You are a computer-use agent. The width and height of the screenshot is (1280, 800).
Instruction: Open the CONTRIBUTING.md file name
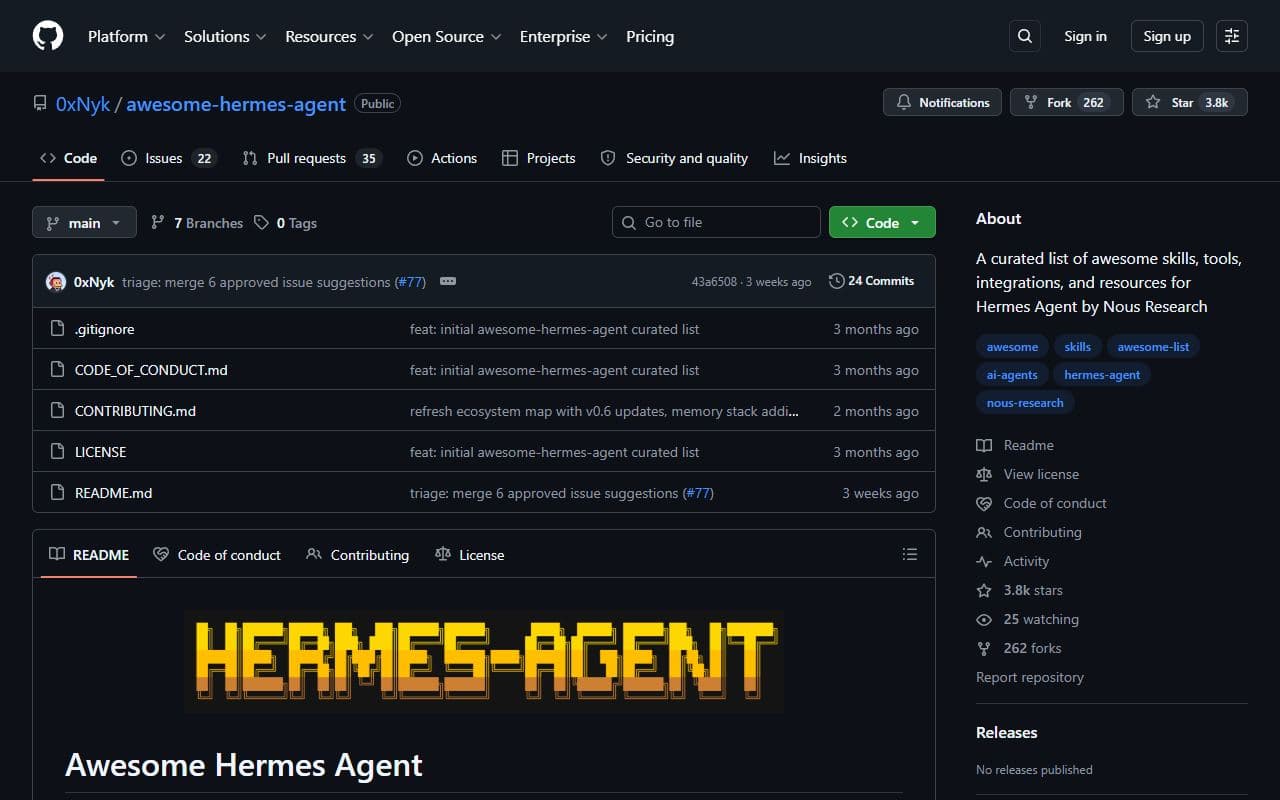(135, 411)
